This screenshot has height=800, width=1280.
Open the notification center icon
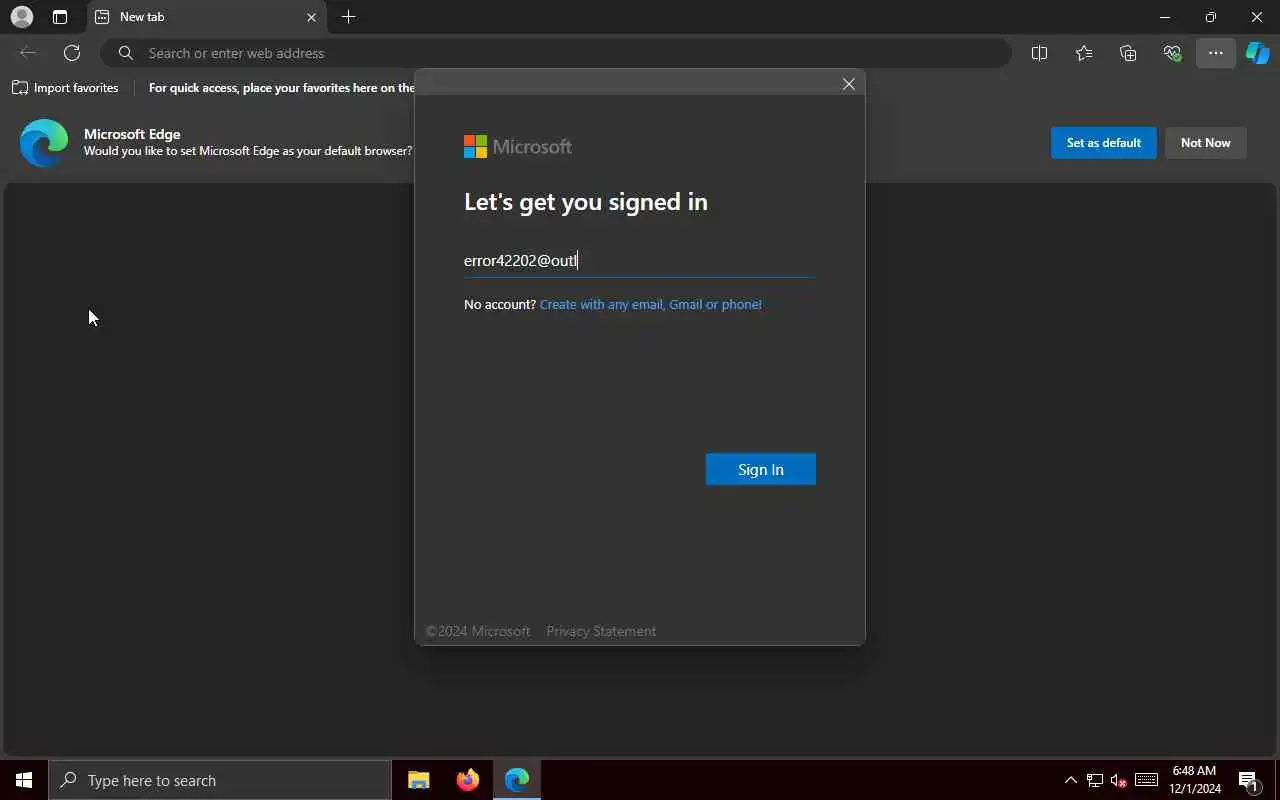1248,780
